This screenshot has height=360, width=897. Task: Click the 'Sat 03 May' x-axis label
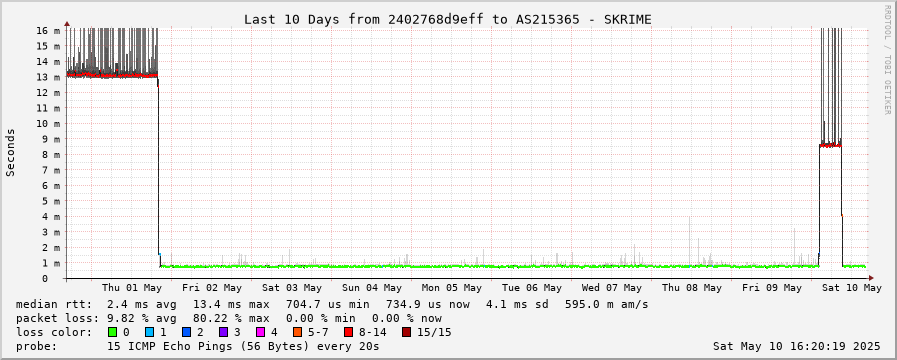click(x=292, y=288)
